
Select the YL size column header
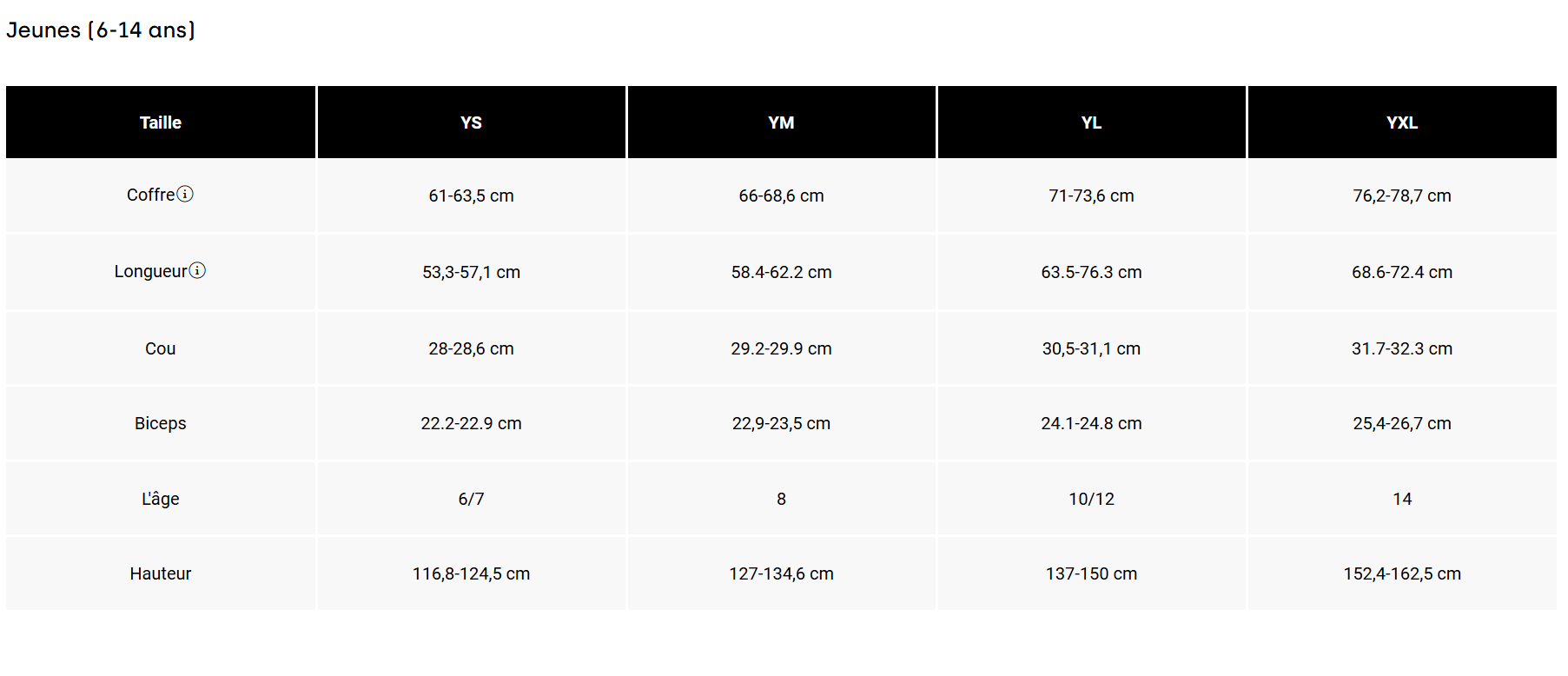1091,123
